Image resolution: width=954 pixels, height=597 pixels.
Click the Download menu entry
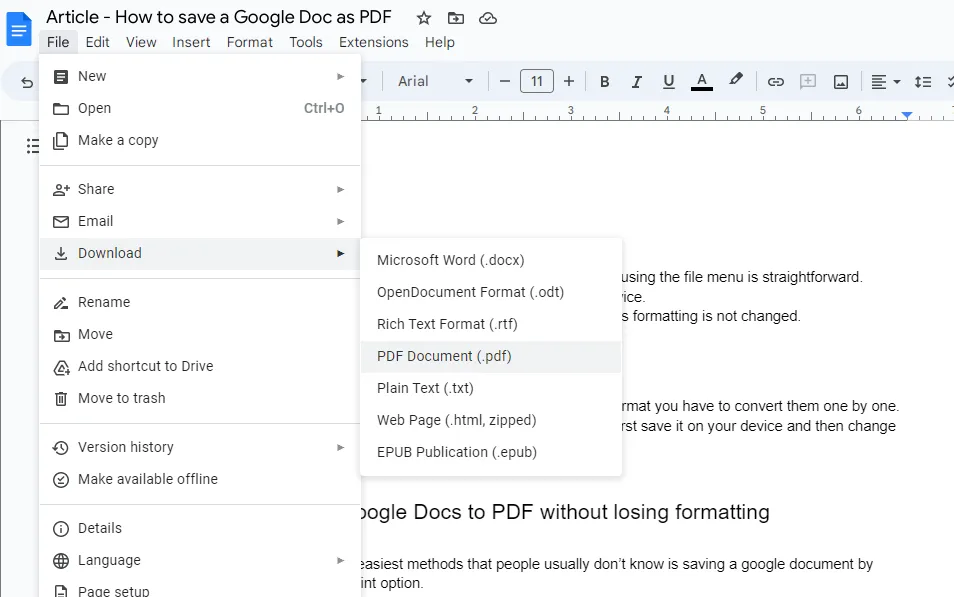(200, 253)
